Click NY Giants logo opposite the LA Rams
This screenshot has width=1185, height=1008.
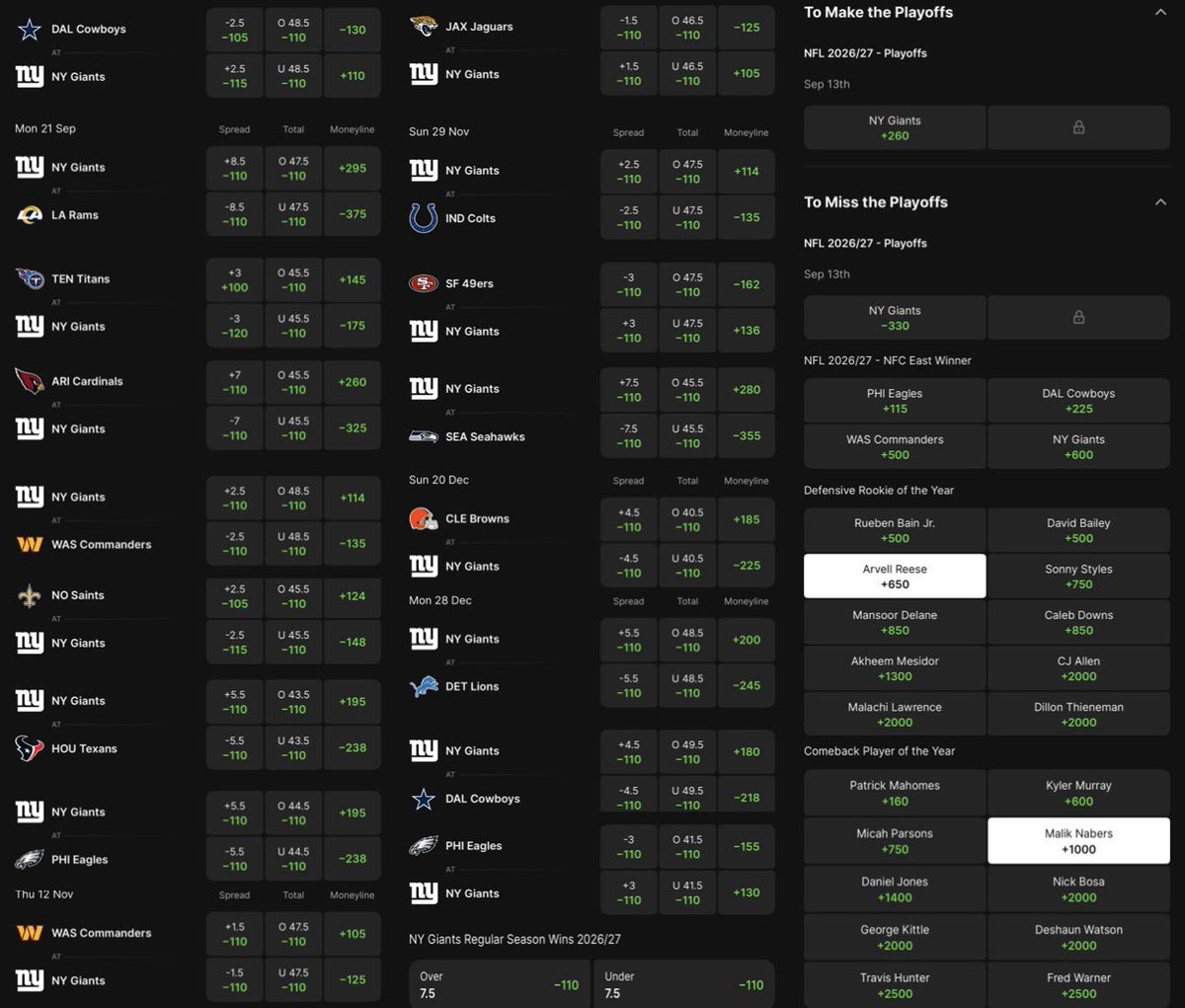pos(30,168)
